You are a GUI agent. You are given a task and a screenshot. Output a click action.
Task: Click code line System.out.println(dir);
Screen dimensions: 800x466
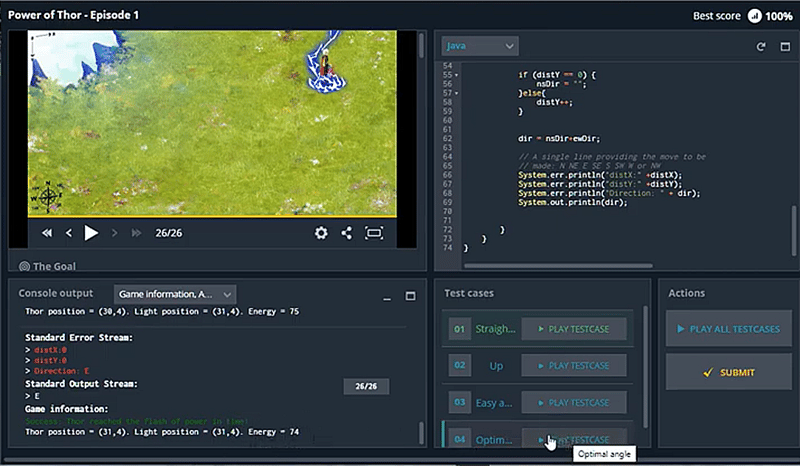(572, 202)
